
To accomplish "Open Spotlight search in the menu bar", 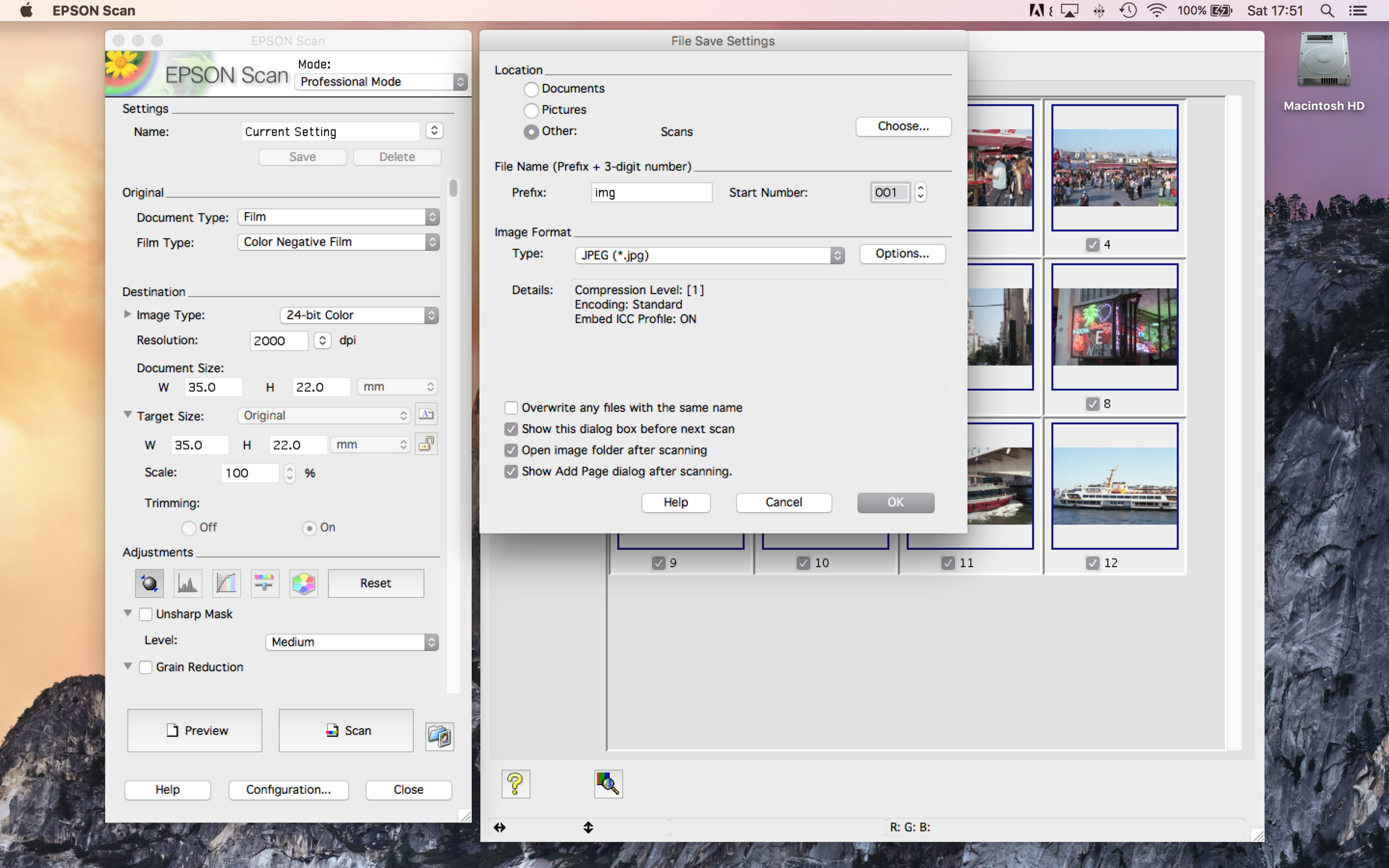I will tap(1326, 11).
